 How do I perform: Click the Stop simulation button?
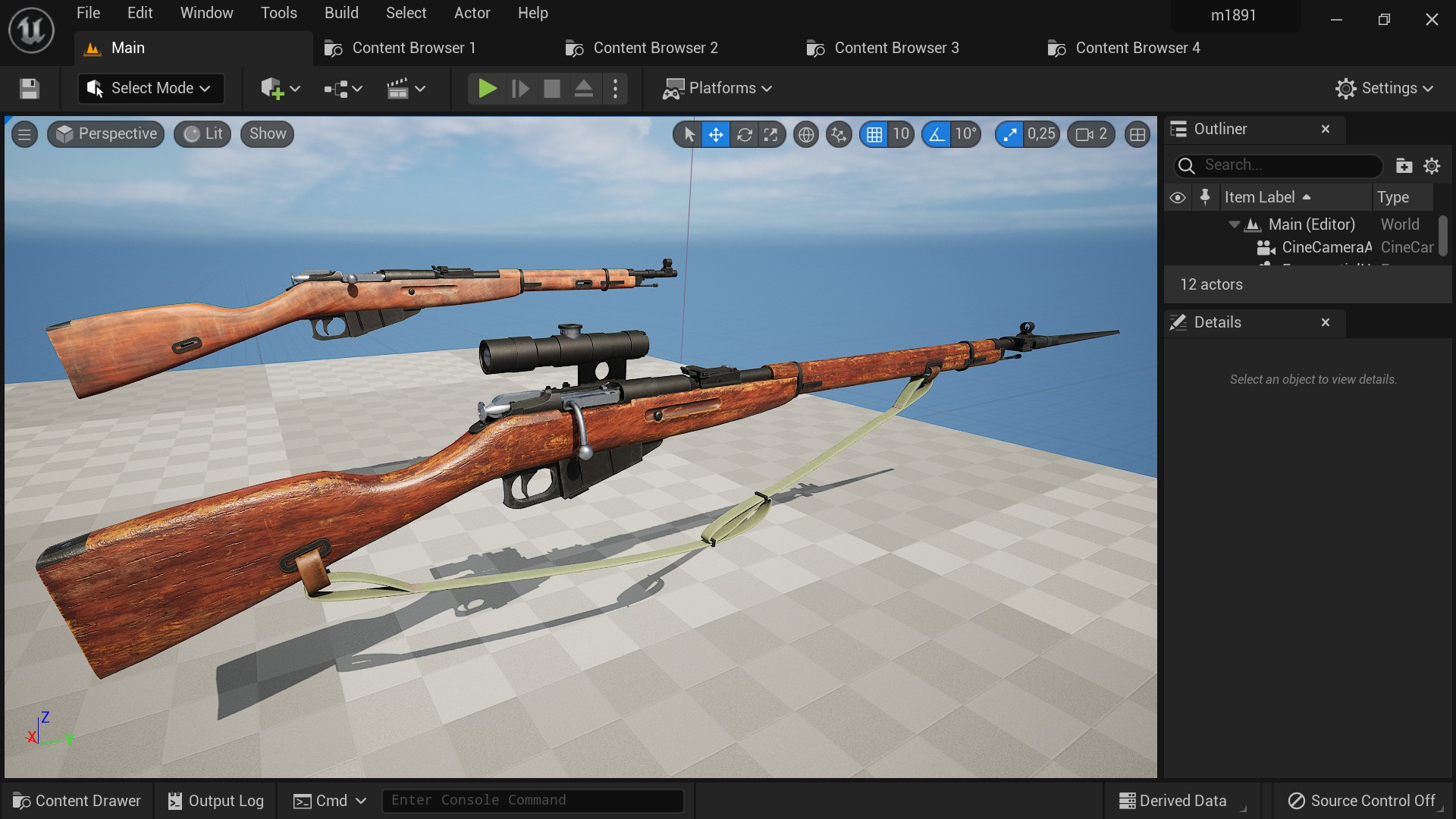pos(552,89)
